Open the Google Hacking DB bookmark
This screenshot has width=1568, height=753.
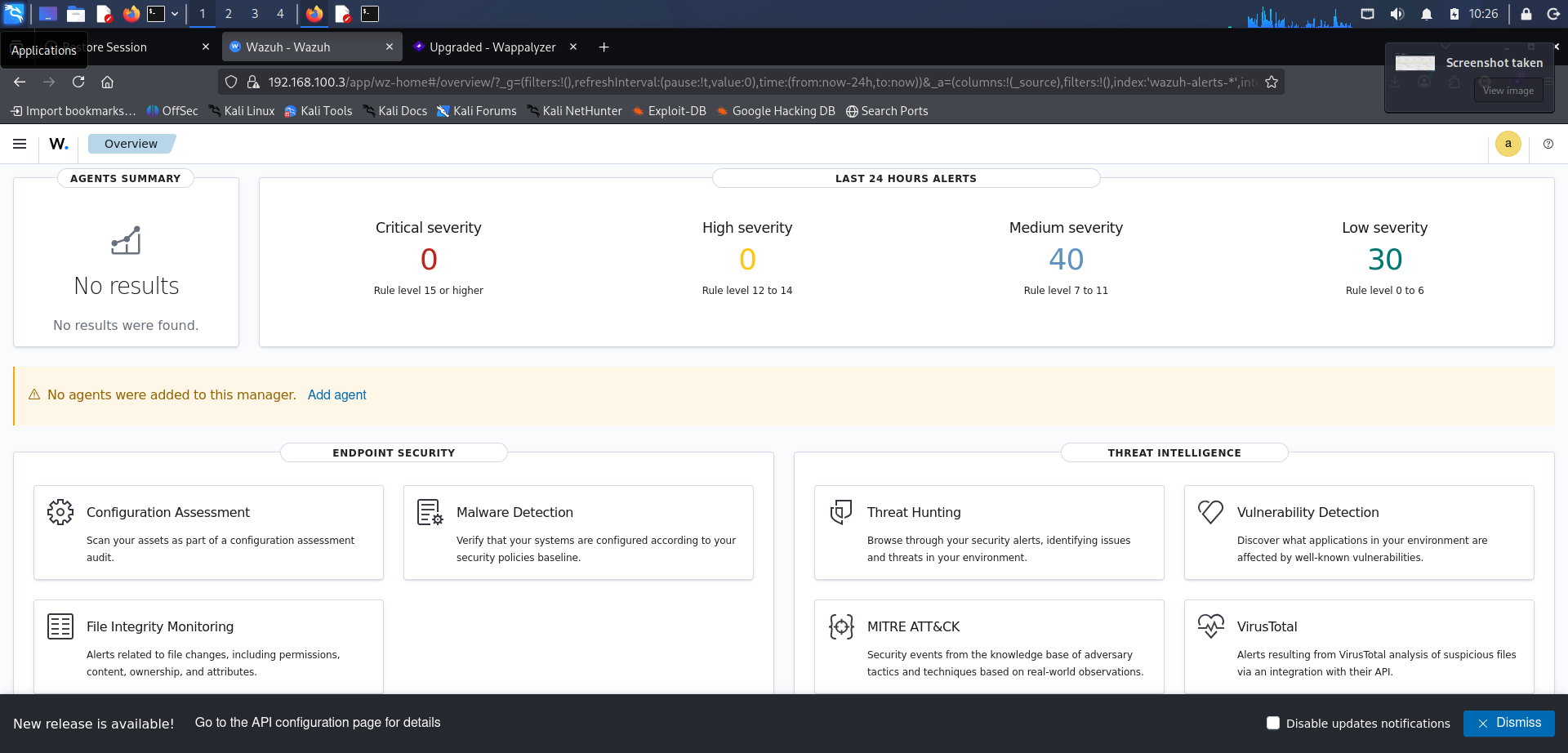(775, 111)
